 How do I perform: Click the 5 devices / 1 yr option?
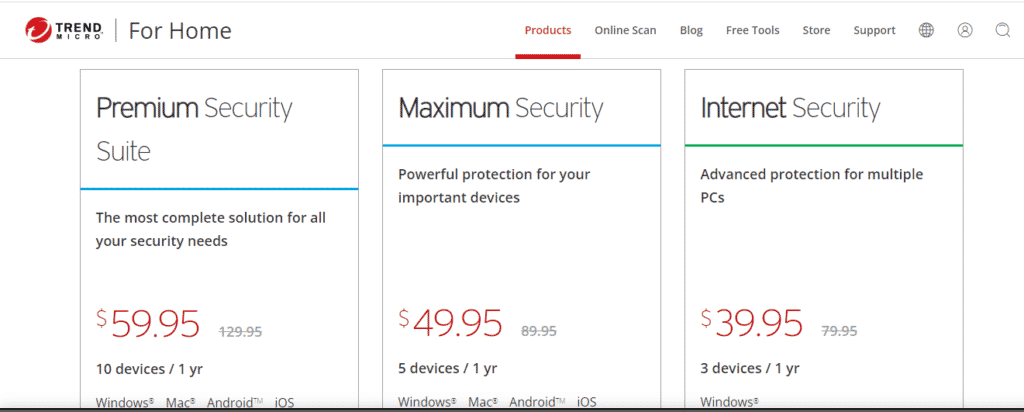447,368
